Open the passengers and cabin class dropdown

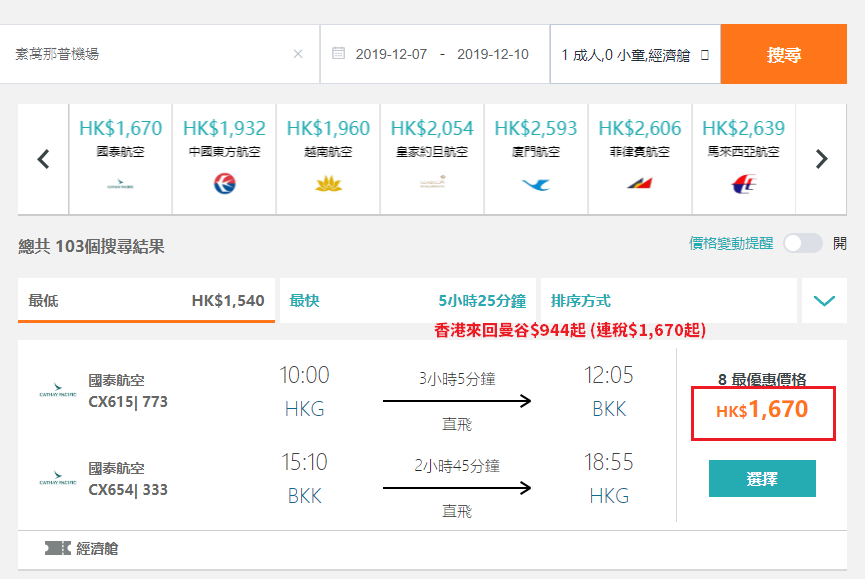(635, 55)
